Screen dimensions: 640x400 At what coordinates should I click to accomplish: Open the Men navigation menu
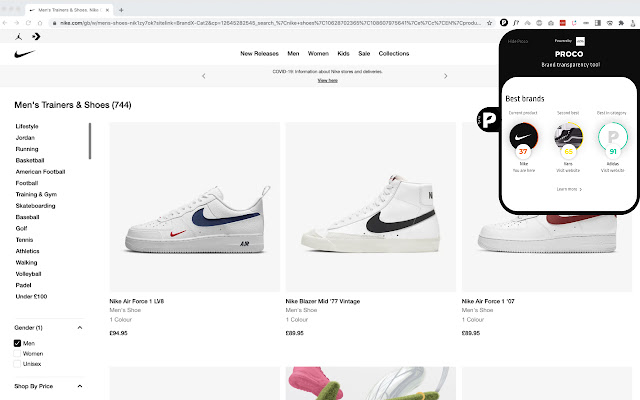[x=293, y=53]
